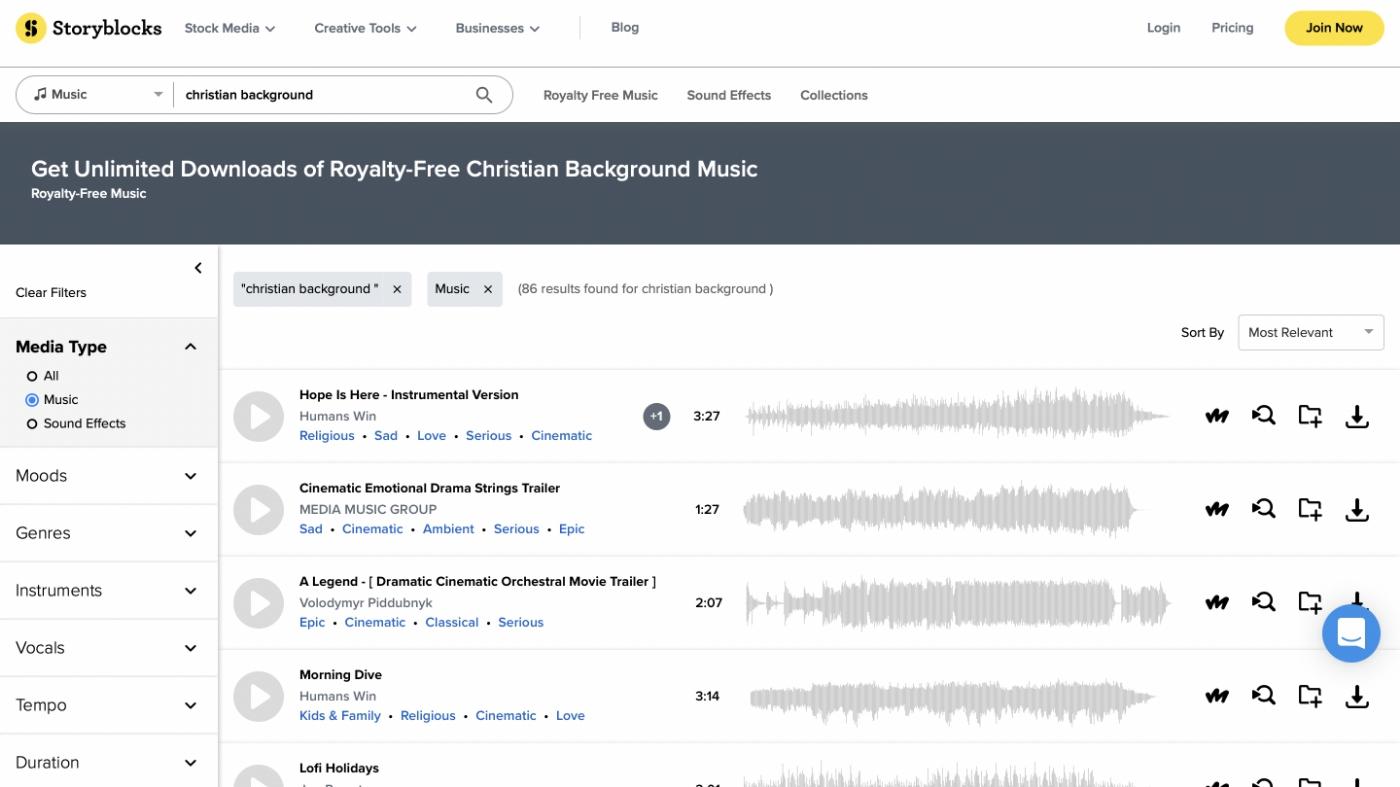Image resolution: width=1400 pixels, height=787 pixels.
Task: Click Clear Filters
Action: (x=51, y=293)
